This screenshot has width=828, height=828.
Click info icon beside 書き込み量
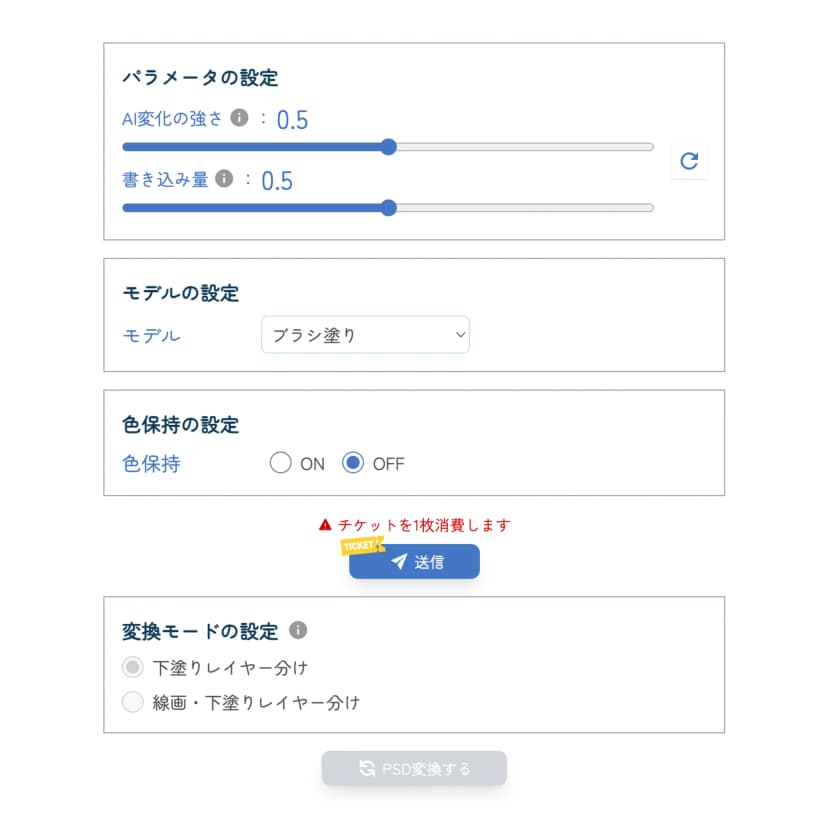pyautogui.click(x=224, y=179)
